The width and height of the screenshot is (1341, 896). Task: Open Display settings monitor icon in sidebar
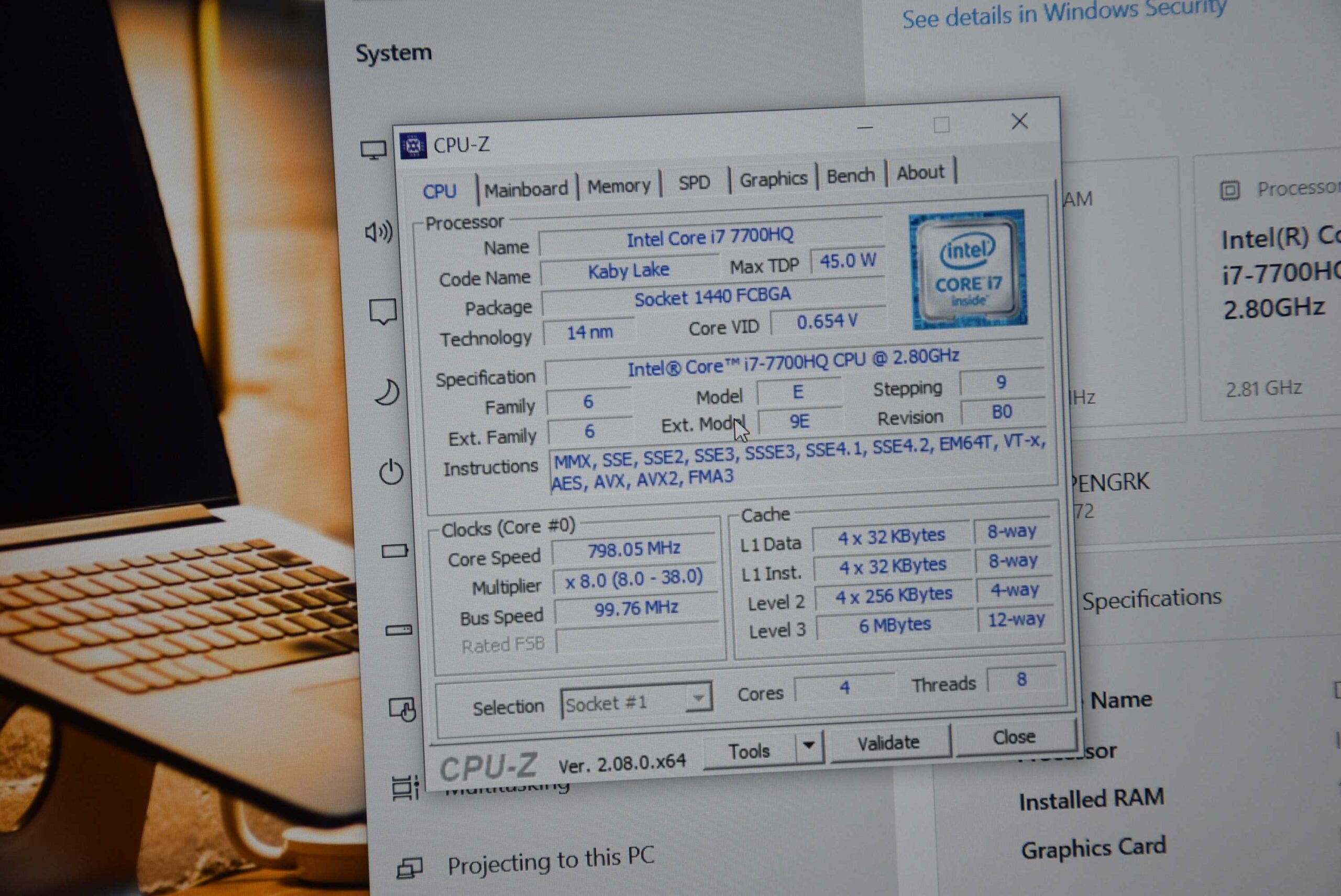pos(373,150)
